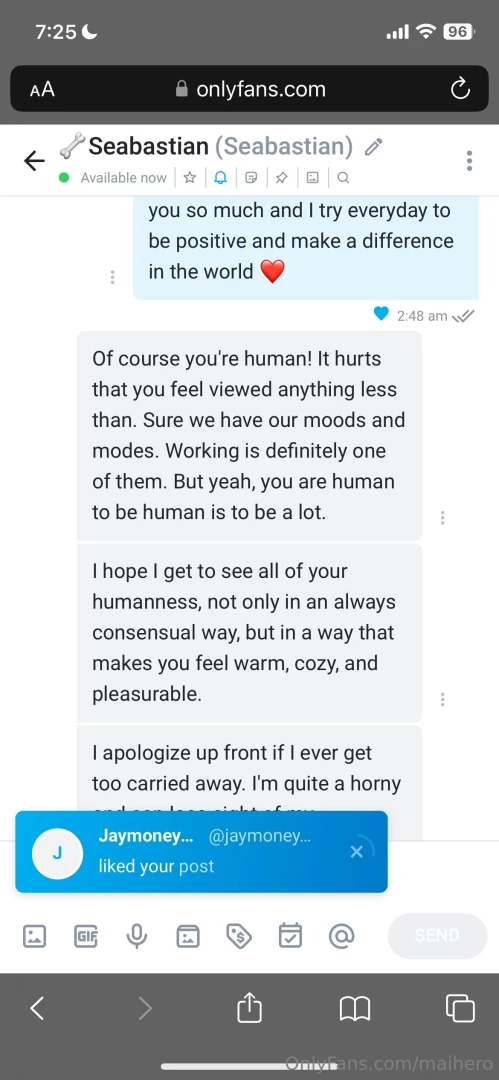Go back using the chat back arrow
The width and height of the screenshot is (499, 1080).
(x=34, y=161)
